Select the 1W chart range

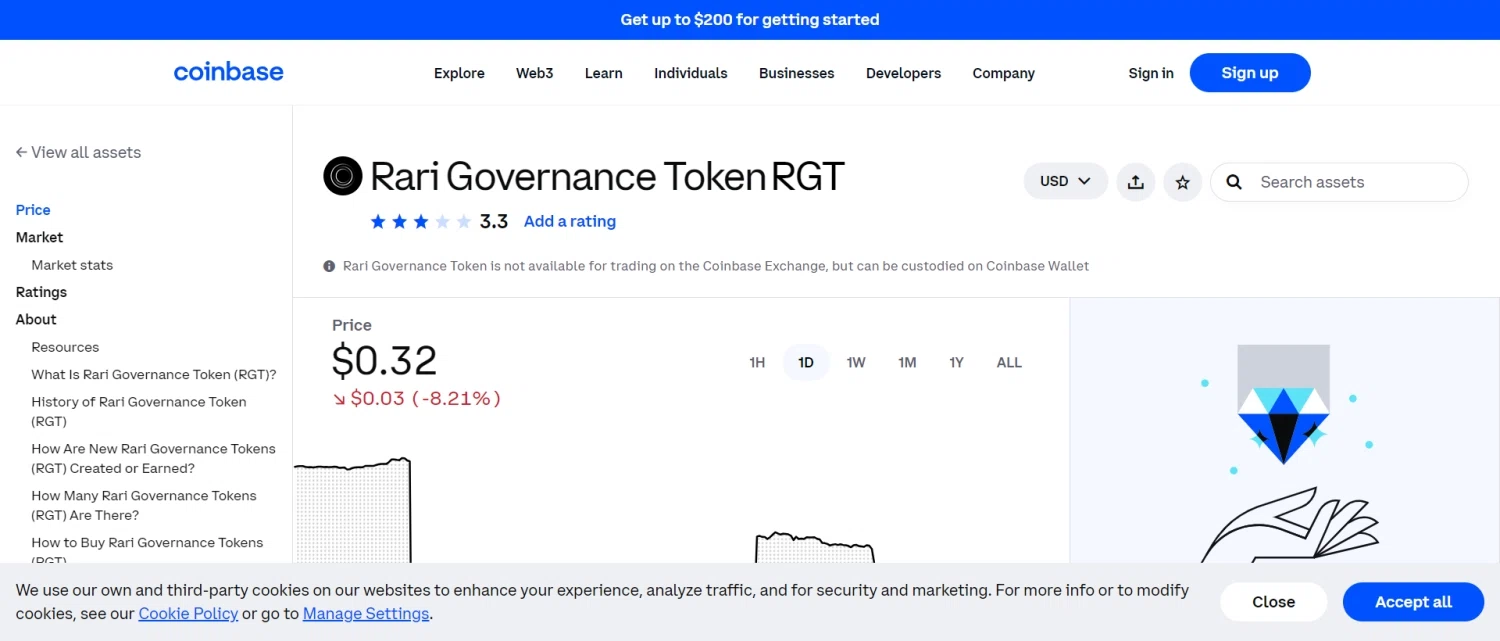tap(856, 363)
